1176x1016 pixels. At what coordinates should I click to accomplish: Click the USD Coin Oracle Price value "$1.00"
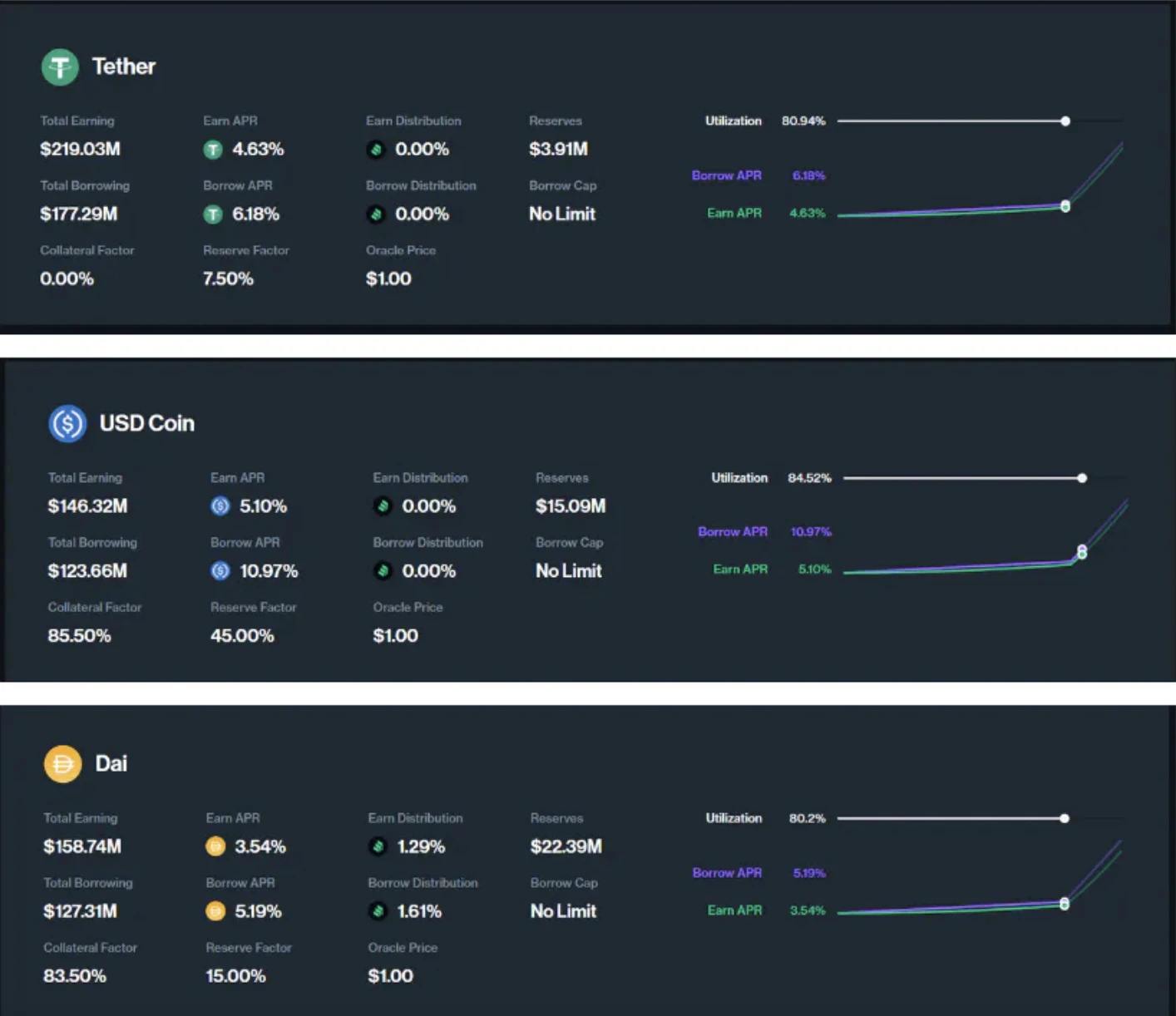click(396, 636)
